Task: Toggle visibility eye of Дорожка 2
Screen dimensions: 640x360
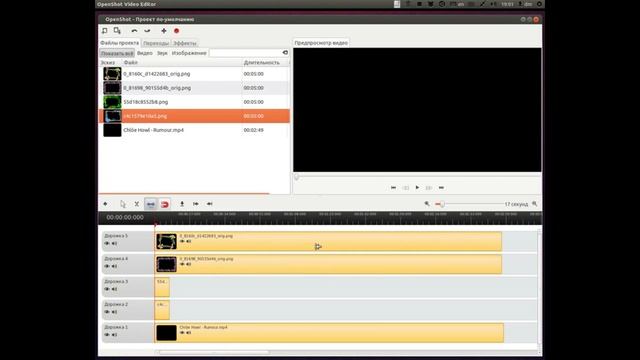Action: point(107,312)
